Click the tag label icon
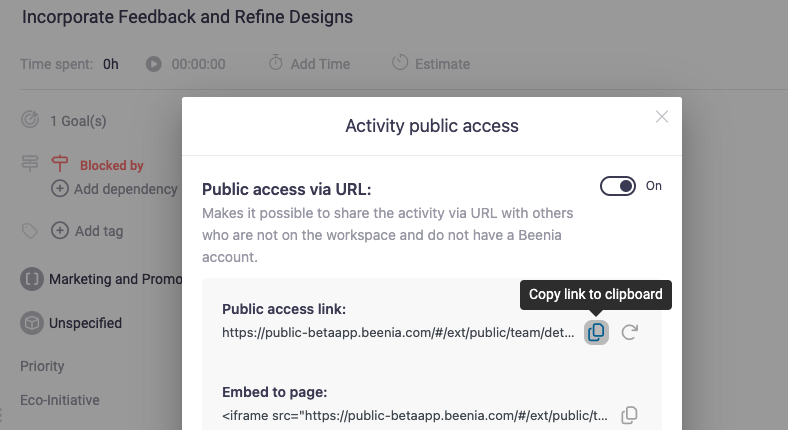Viewport: 788px width, 430px height. [30, 231]
